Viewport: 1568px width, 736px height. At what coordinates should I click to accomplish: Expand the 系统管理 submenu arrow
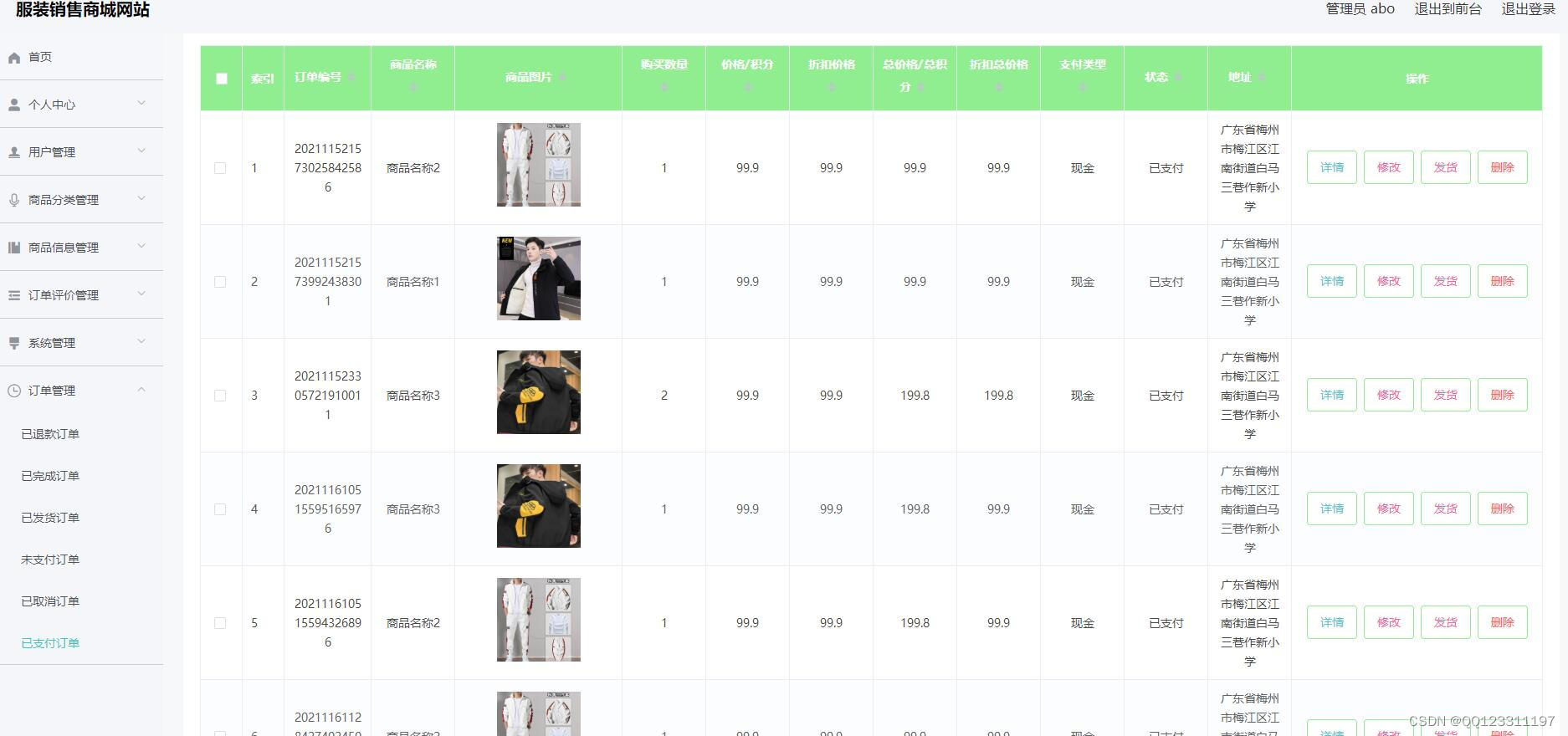141,341
